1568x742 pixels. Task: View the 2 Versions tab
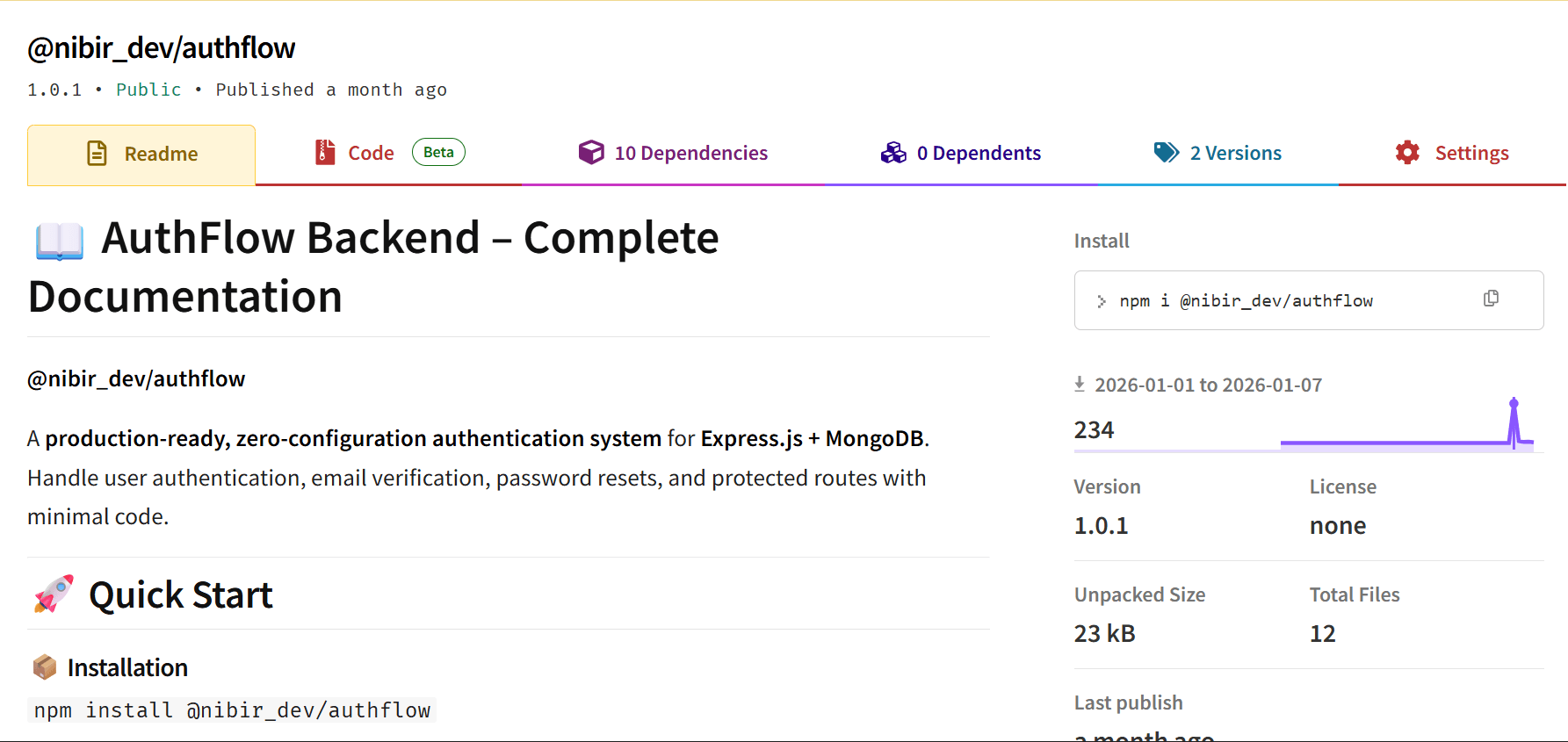[x=1235, y=154]
